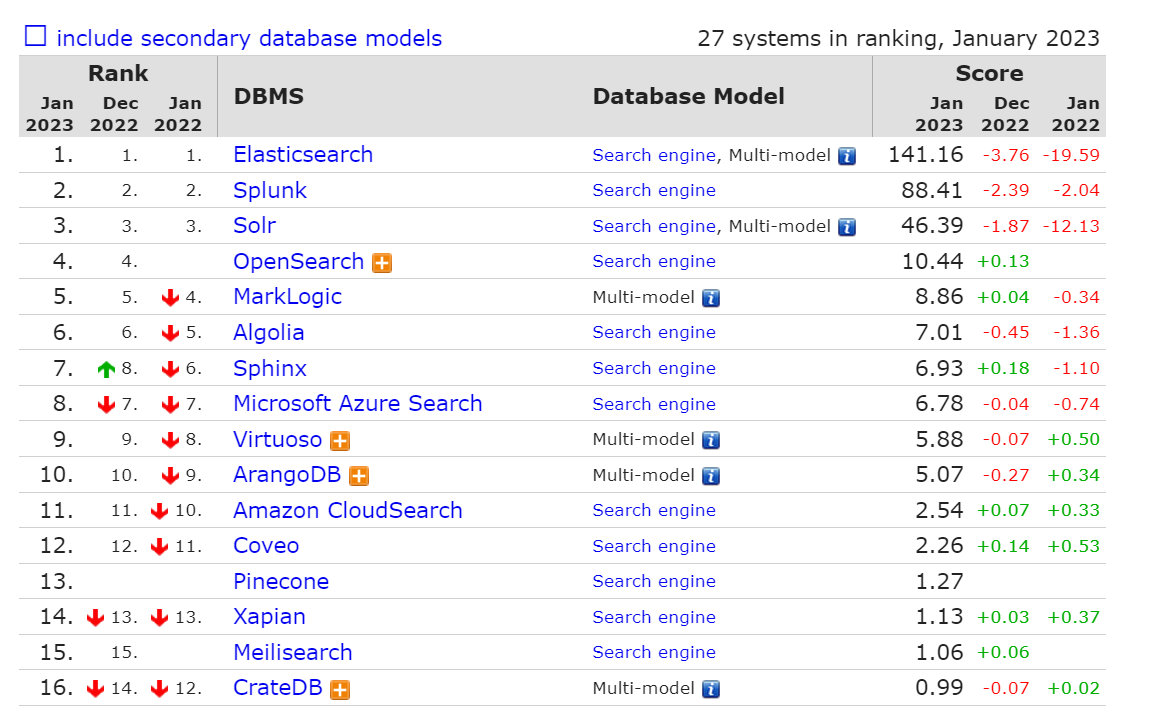Click the Search engine link in Solr row
The width and height of the screenshot is (1175, 710).
tap(653, 226)
